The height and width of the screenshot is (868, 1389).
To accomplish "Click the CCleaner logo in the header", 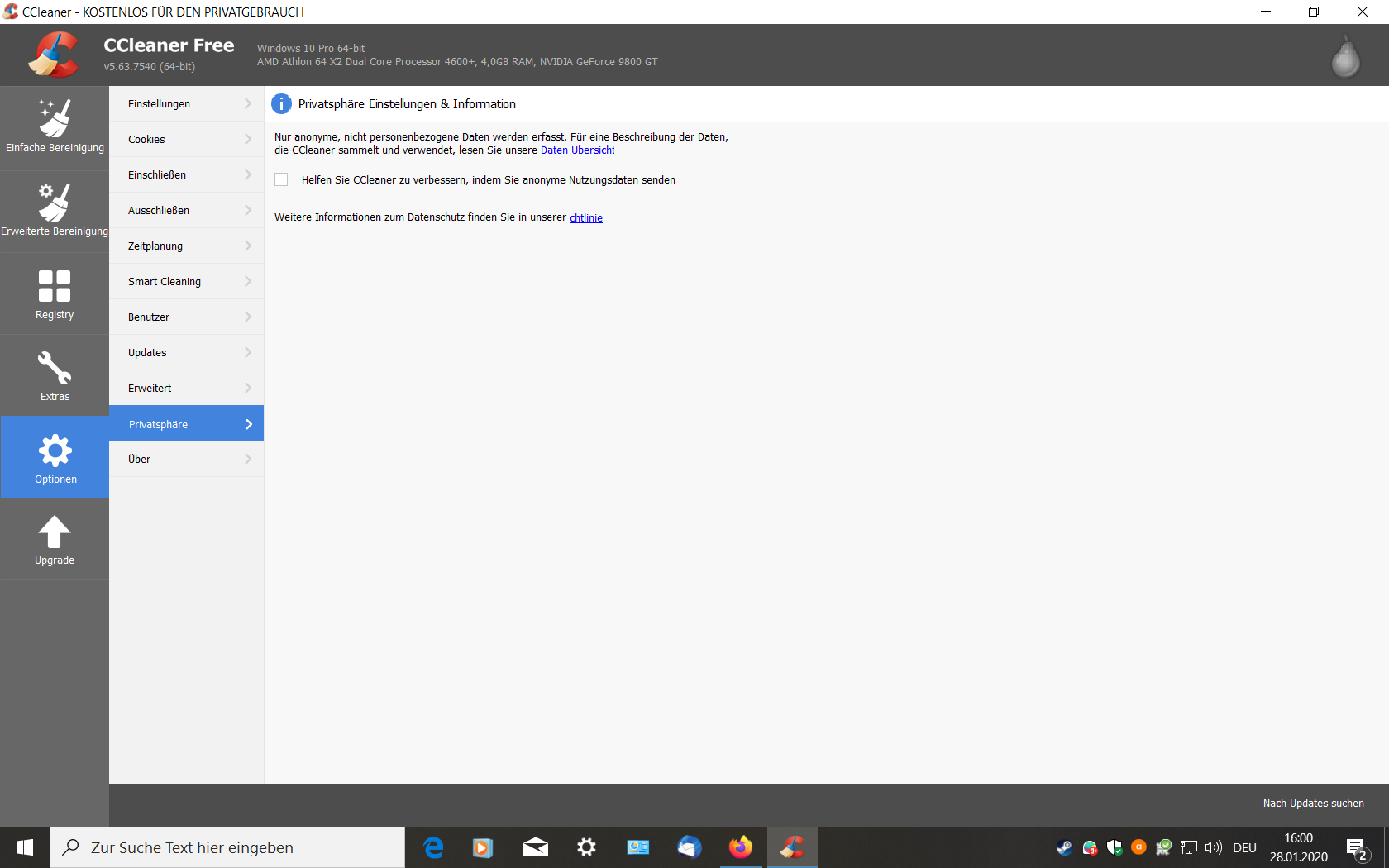I will tap(54, 55).
